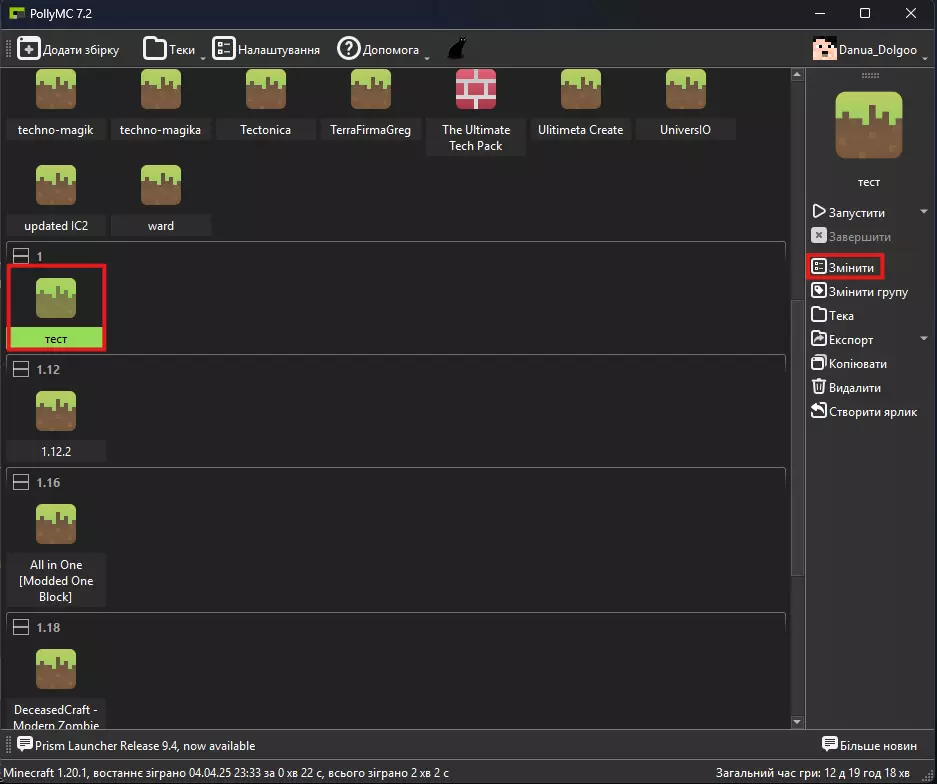Screen dimensions: 937x784
Task: Delete the instance with Видалити
Action: coord(846,387)
